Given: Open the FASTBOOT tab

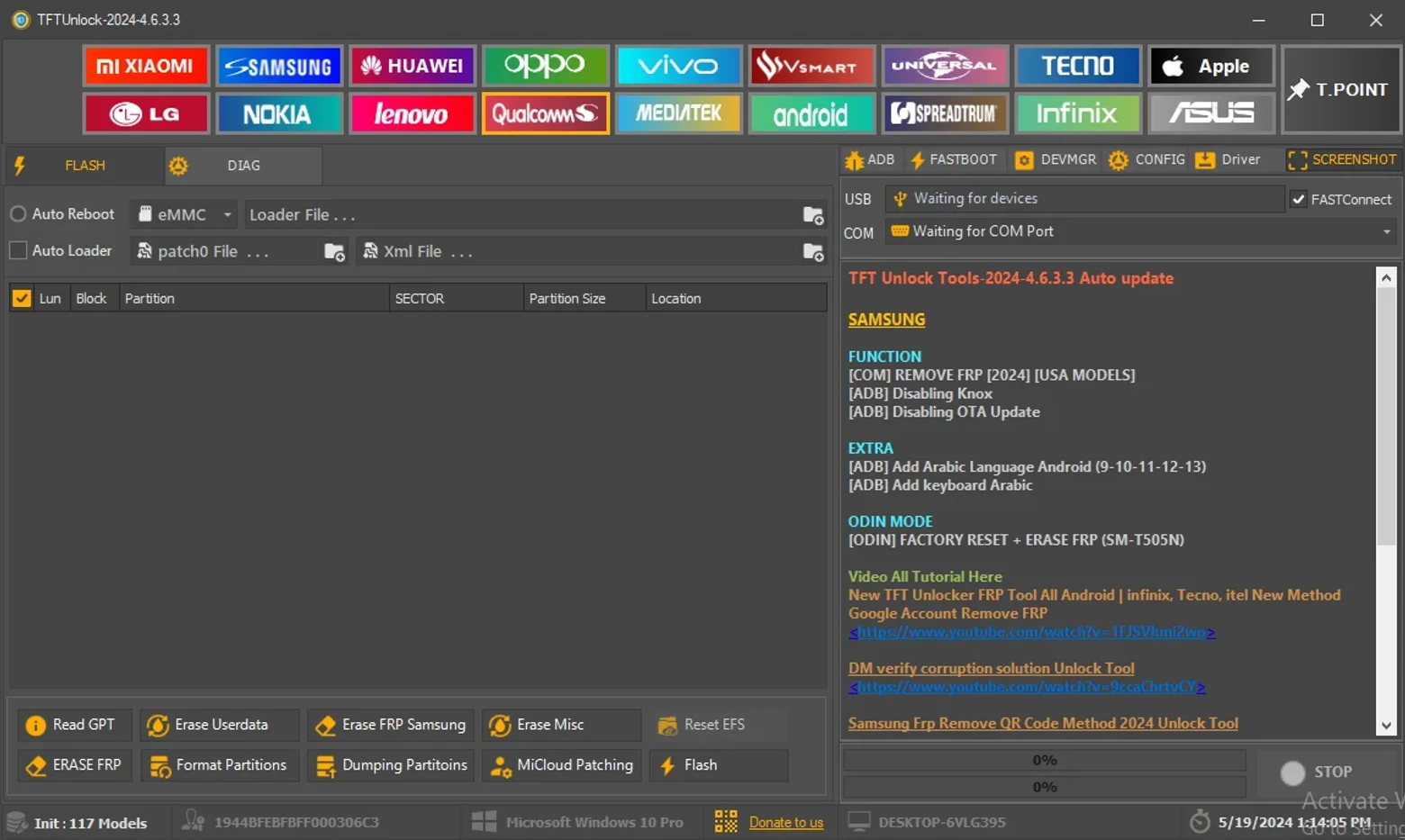Looking at the screenshot, I should pyautogui.click(x=954, y=160).
